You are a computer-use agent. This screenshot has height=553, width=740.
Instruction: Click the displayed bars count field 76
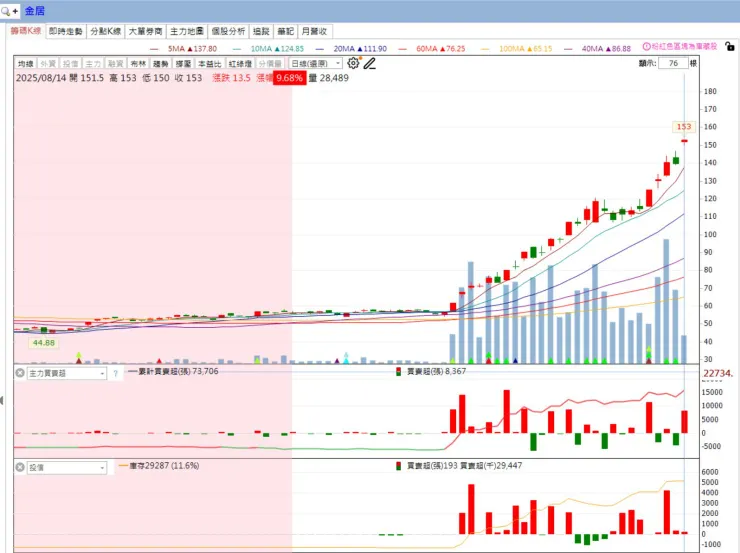click(673, 63)
